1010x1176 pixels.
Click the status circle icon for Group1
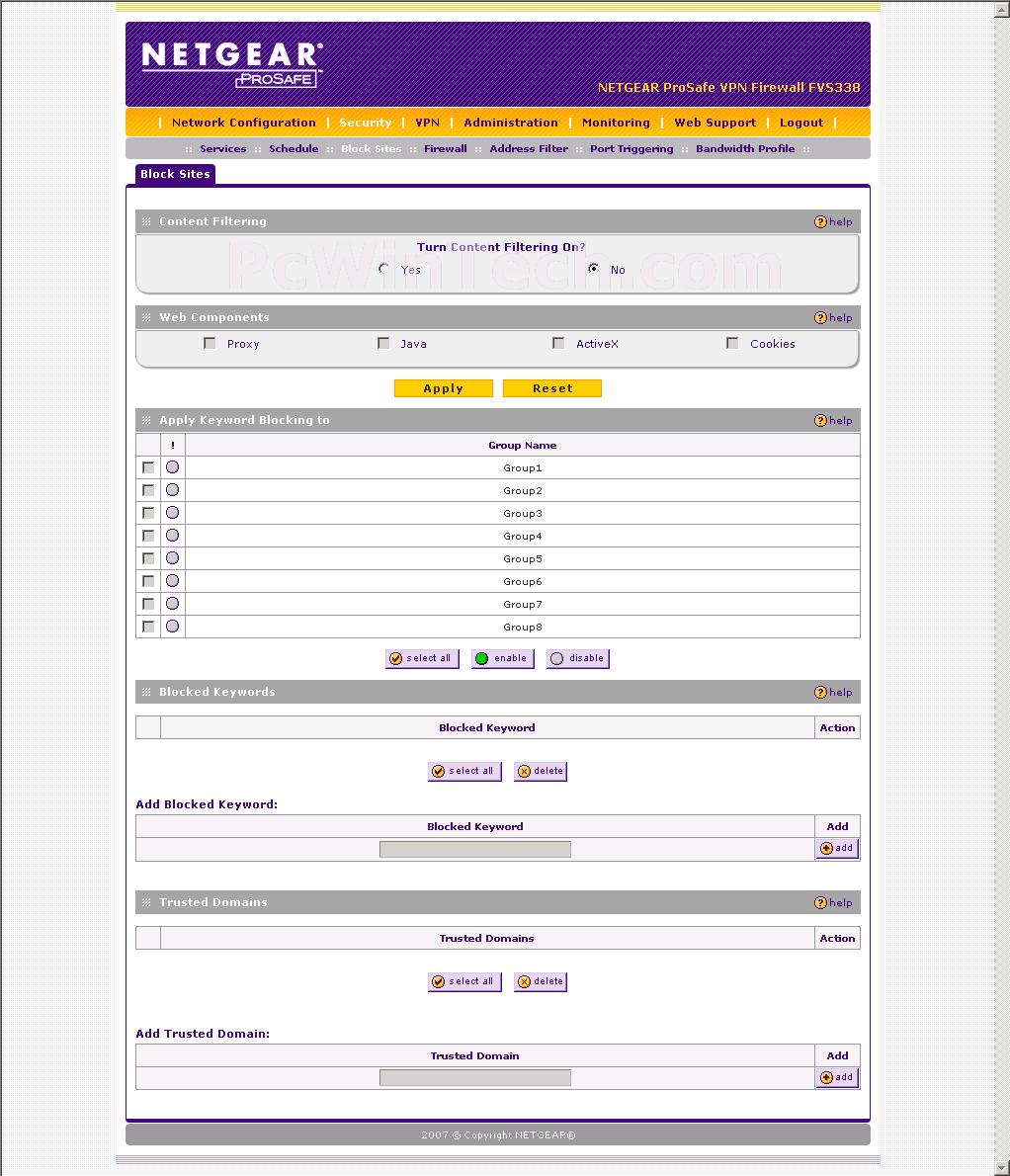[x=173, y=467]
